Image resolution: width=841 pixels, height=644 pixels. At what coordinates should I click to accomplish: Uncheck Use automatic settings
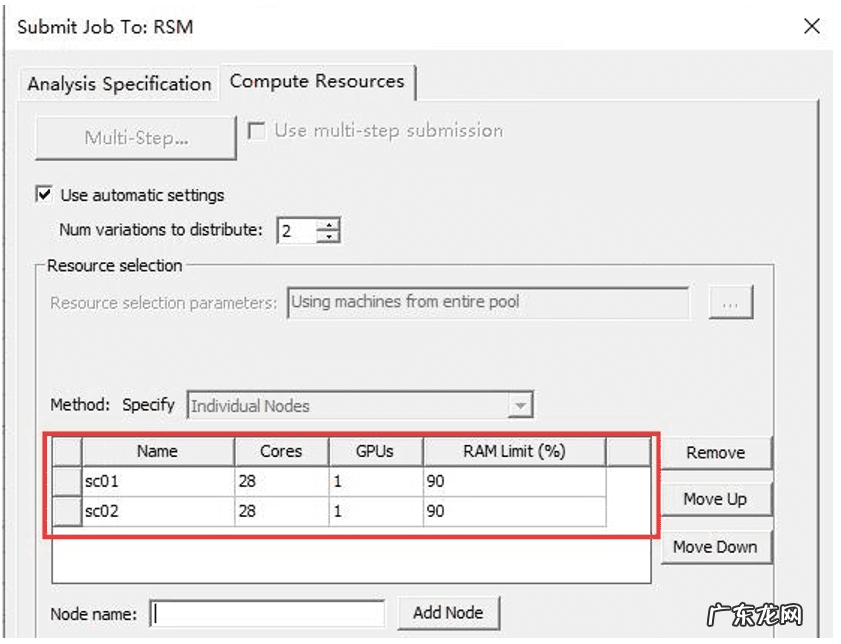point(45,195)
